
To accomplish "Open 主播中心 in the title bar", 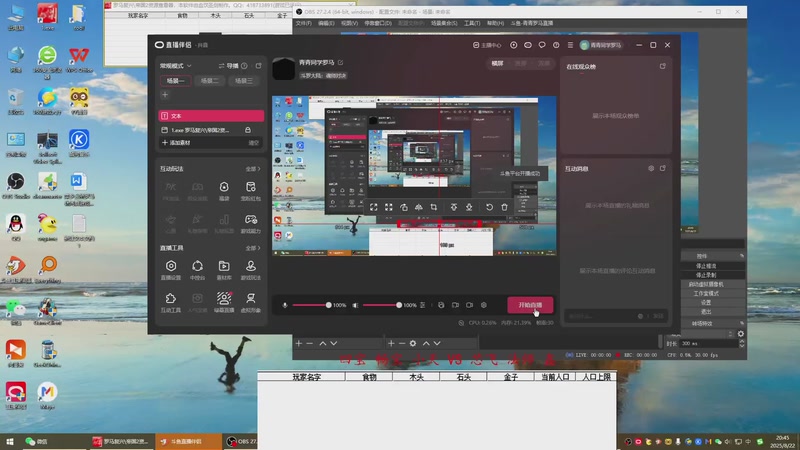I will click(x=487, y=45).
